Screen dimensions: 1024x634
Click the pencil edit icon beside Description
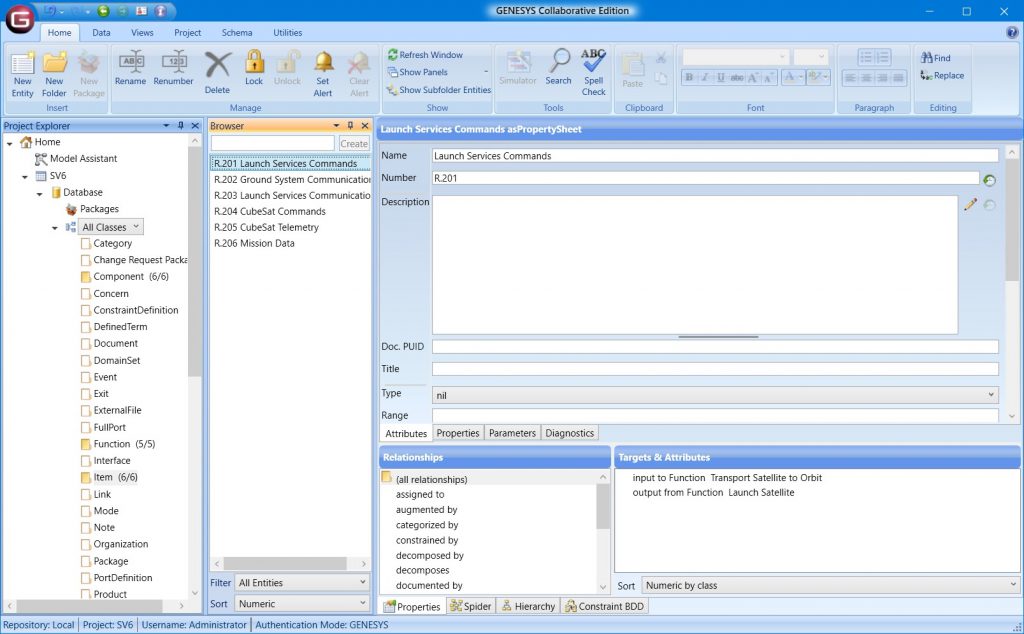[970, 204]
